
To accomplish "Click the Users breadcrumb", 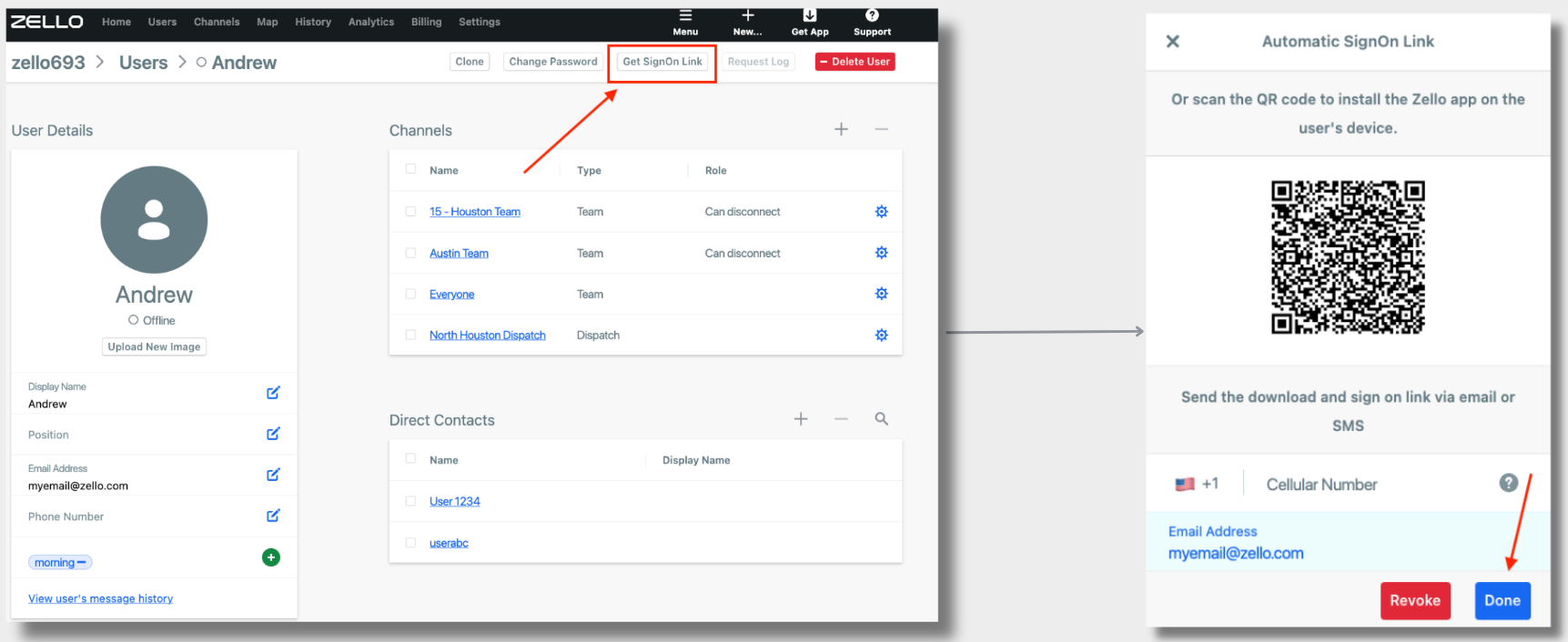I will (144, 63).
